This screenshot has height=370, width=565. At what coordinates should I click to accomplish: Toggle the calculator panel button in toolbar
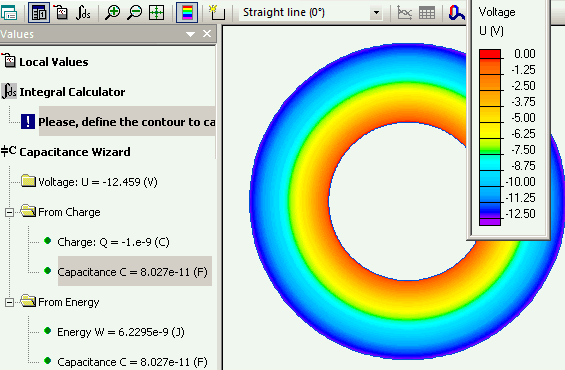(39, 13)
